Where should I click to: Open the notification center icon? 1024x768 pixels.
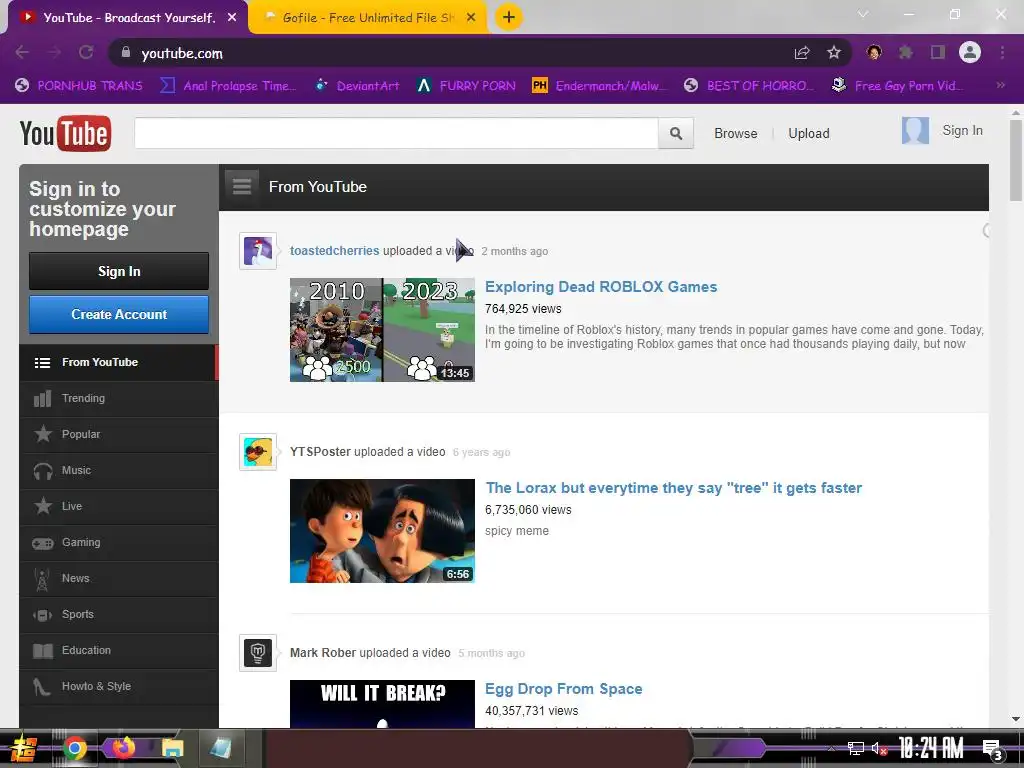click(993, 750)
